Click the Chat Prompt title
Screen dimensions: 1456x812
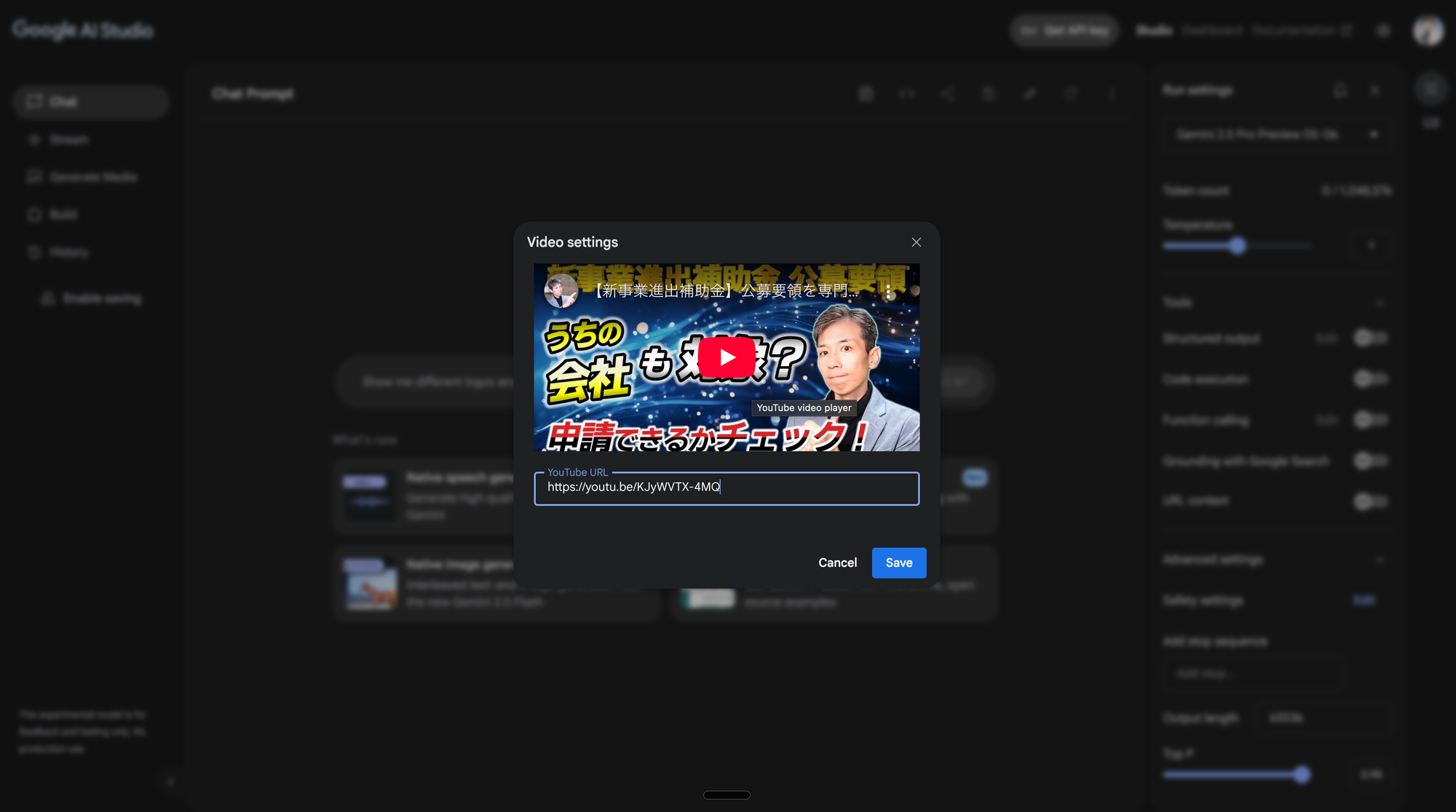click(253, 94)
